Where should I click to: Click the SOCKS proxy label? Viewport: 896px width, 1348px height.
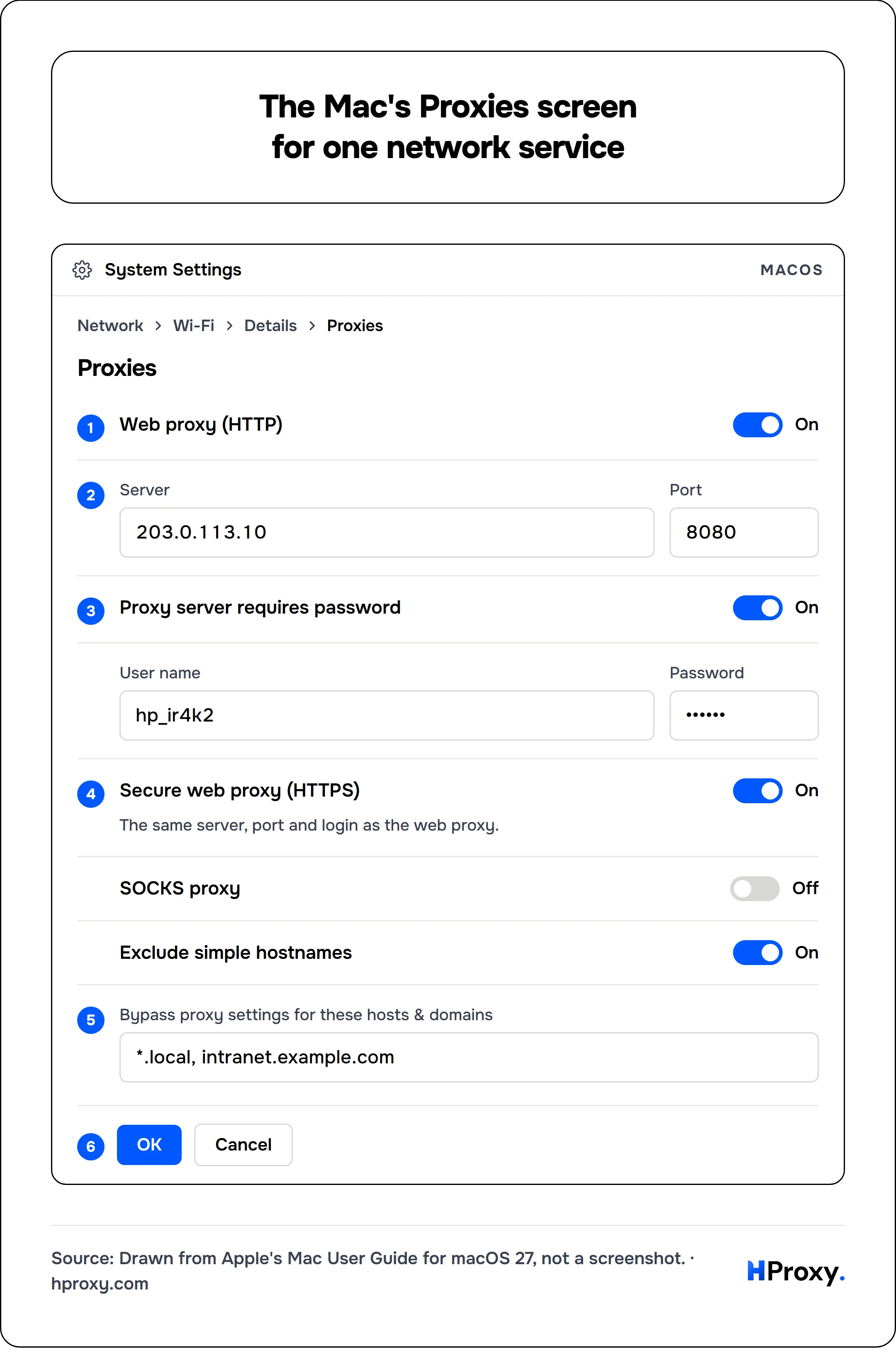coord(180,889)
